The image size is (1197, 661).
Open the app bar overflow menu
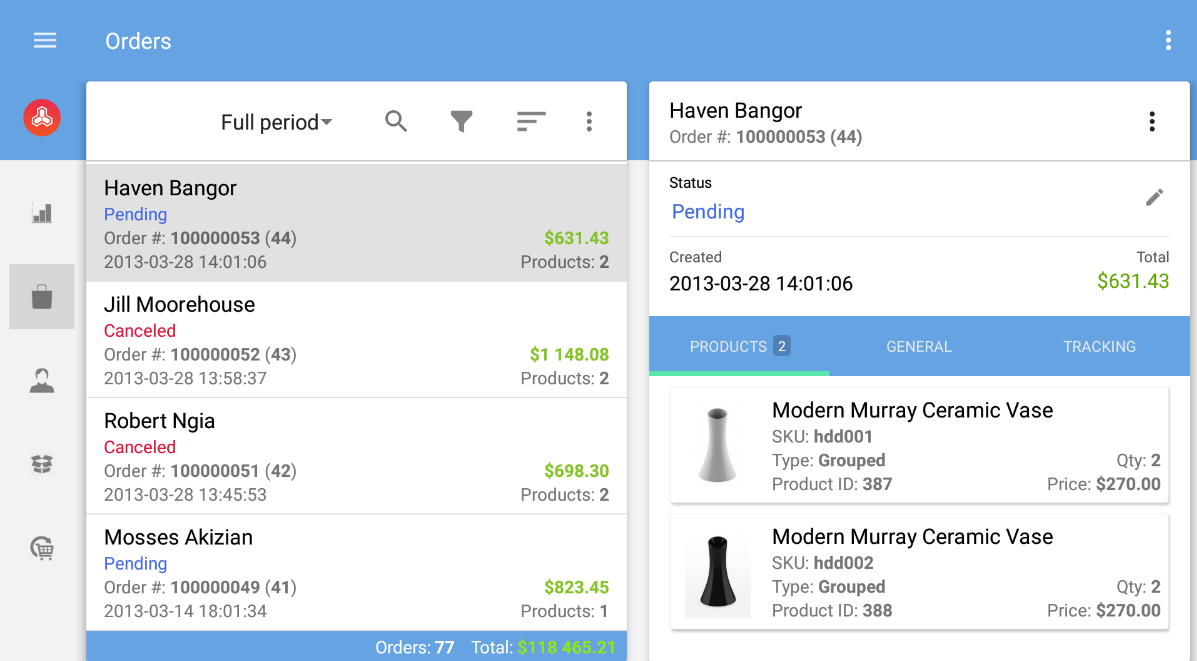coord(1168,40)
